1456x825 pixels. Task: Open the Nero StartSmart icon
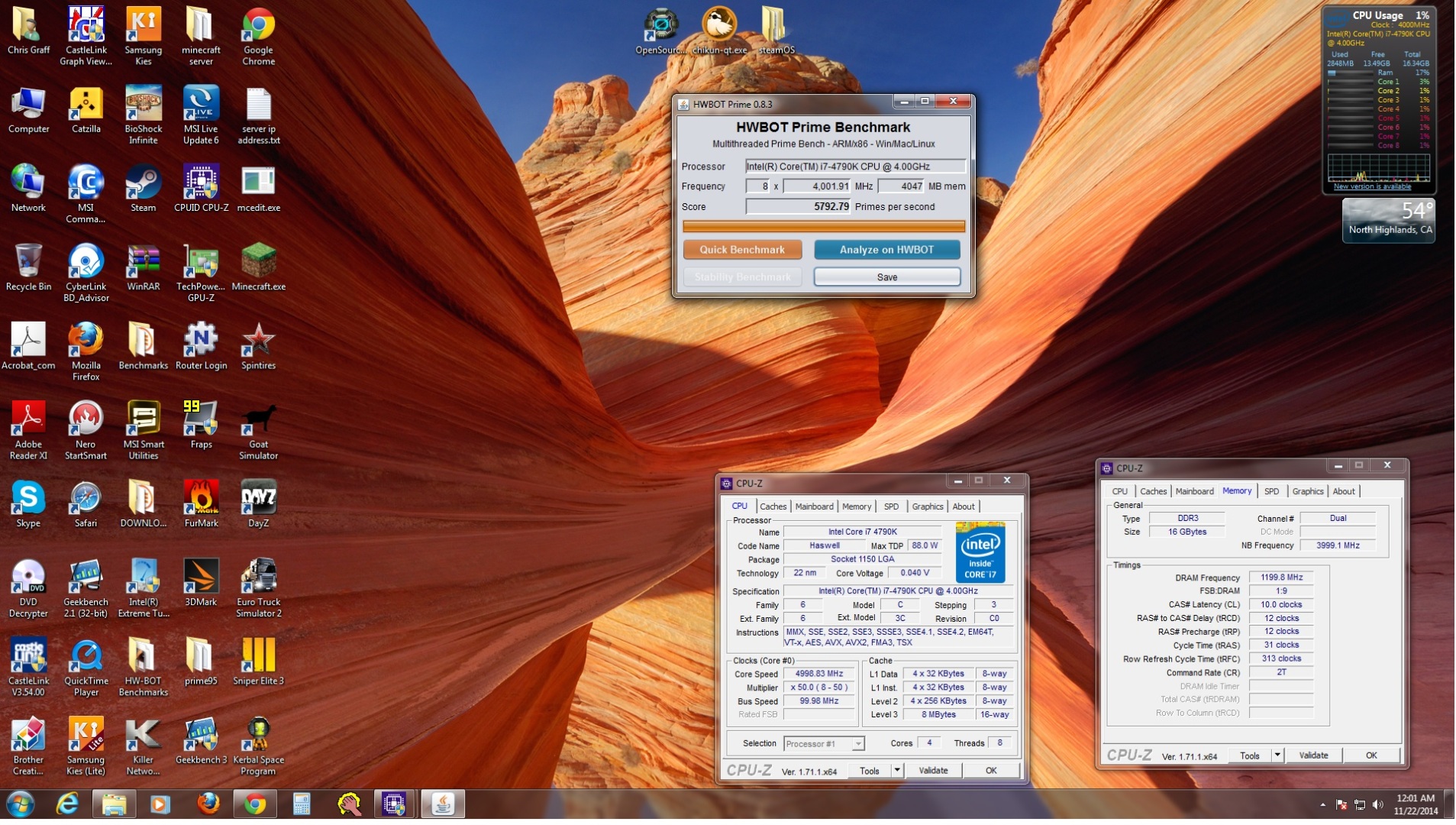pyautogui.click(x=86, y=431)
